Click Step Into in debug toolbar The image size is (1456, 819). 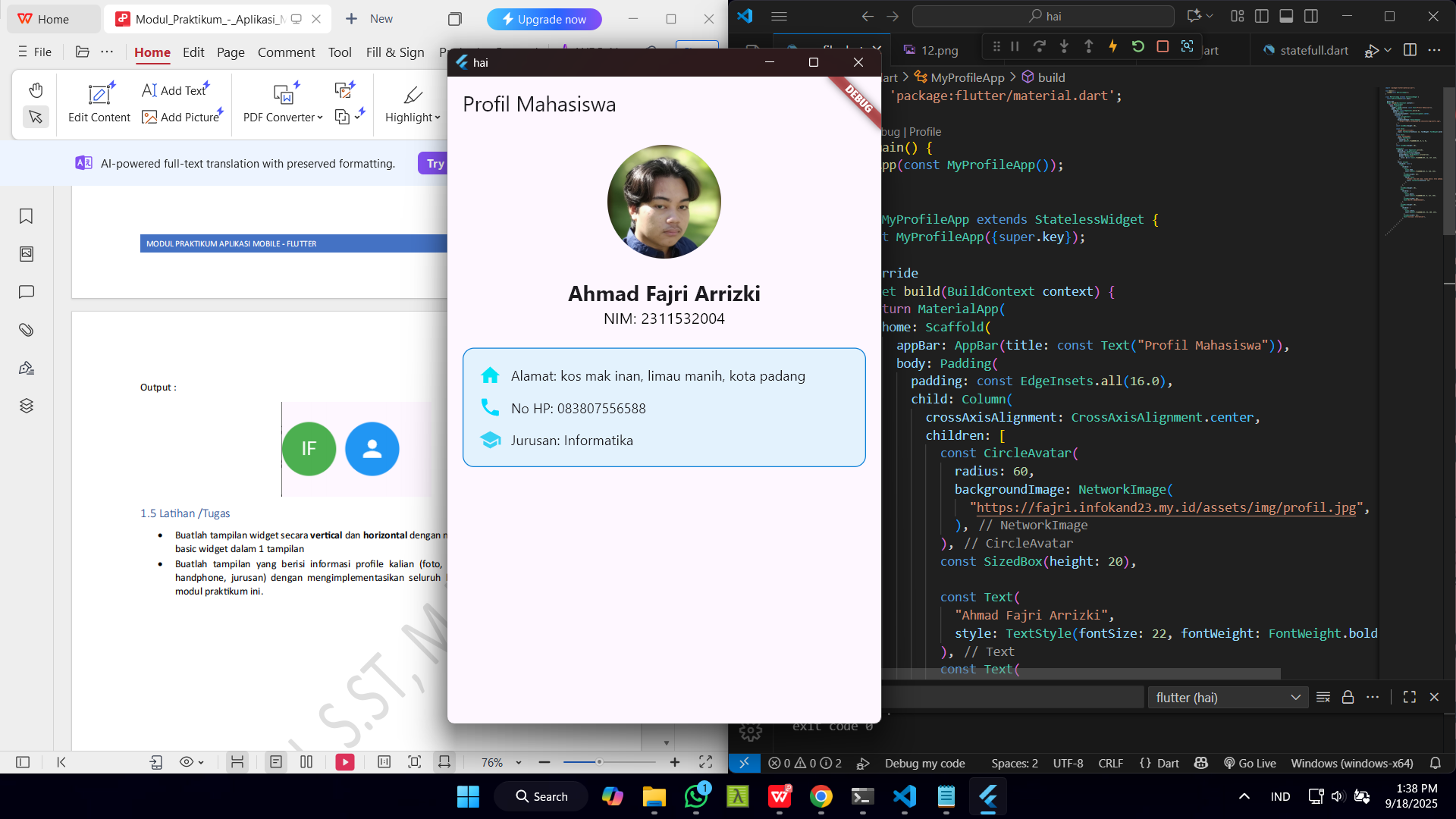pos(1064,46)
